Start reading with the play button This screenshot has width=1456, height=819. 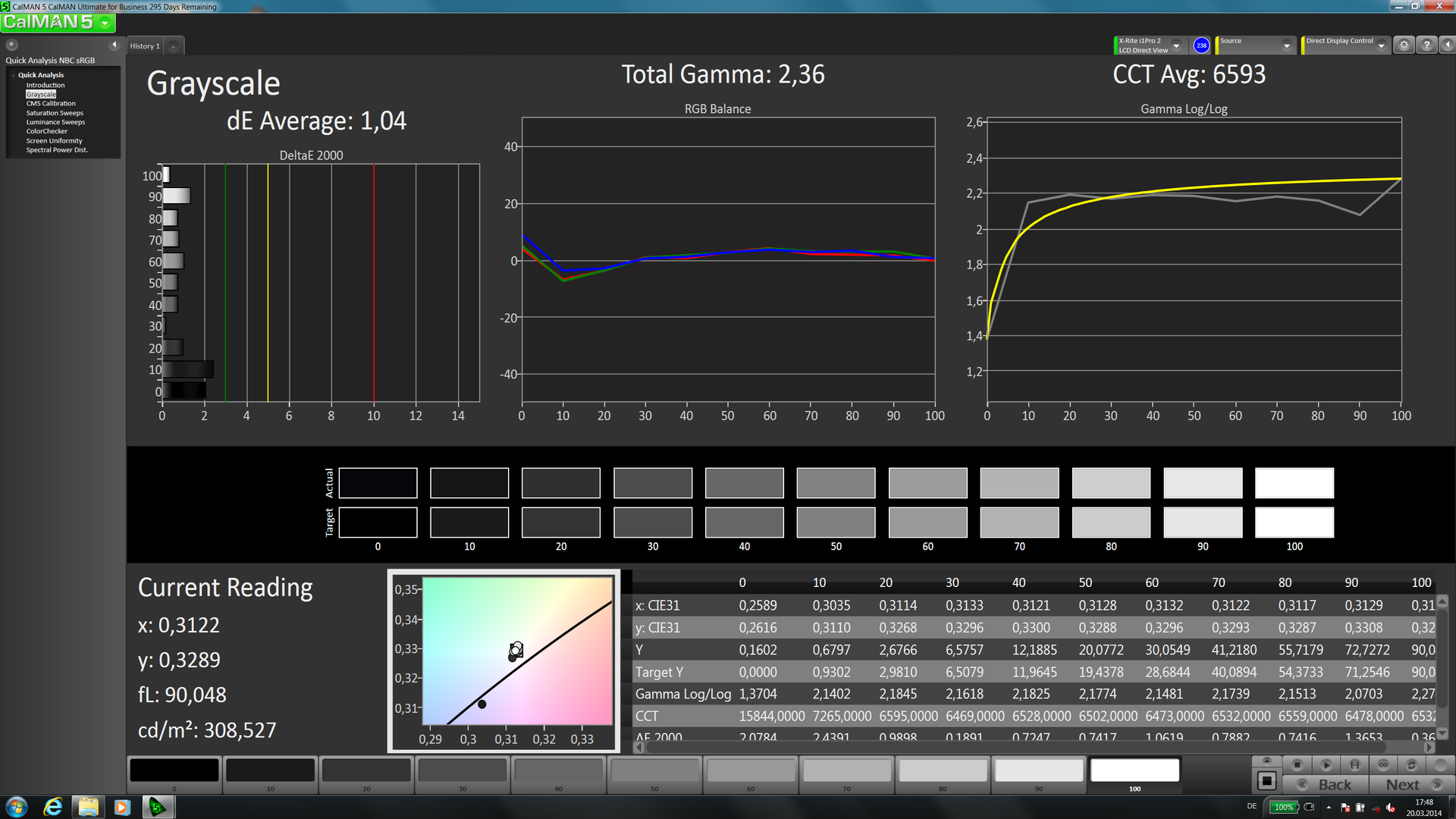1326,765
